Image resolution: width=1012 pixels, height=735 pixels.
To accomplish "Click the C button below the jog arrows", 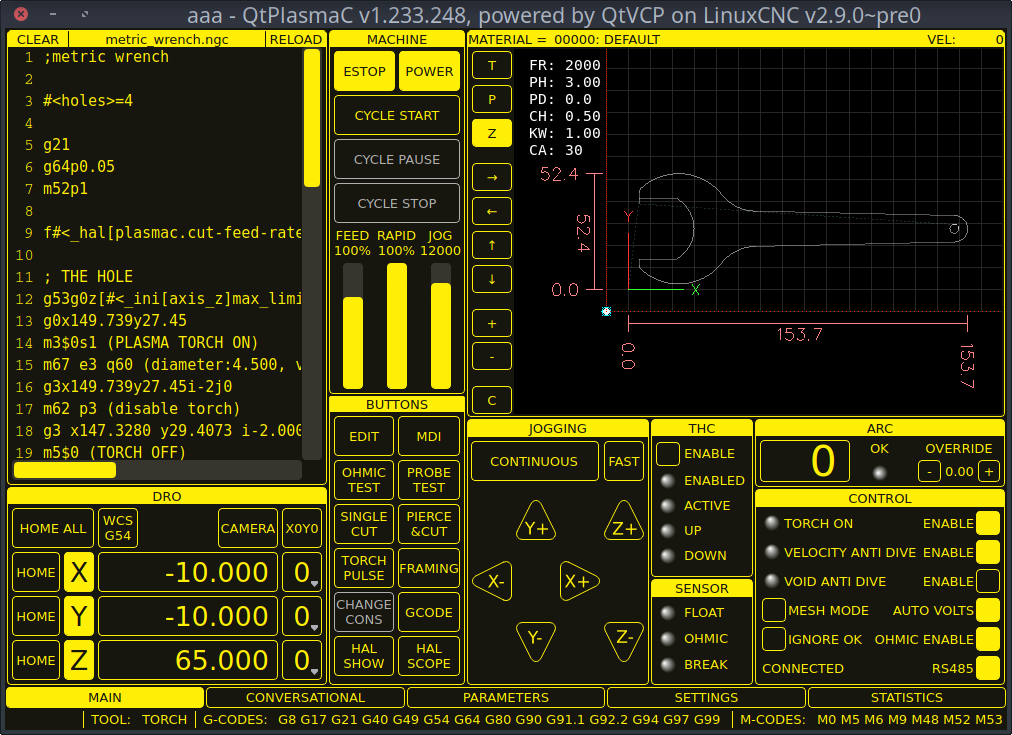I will 491,399.
